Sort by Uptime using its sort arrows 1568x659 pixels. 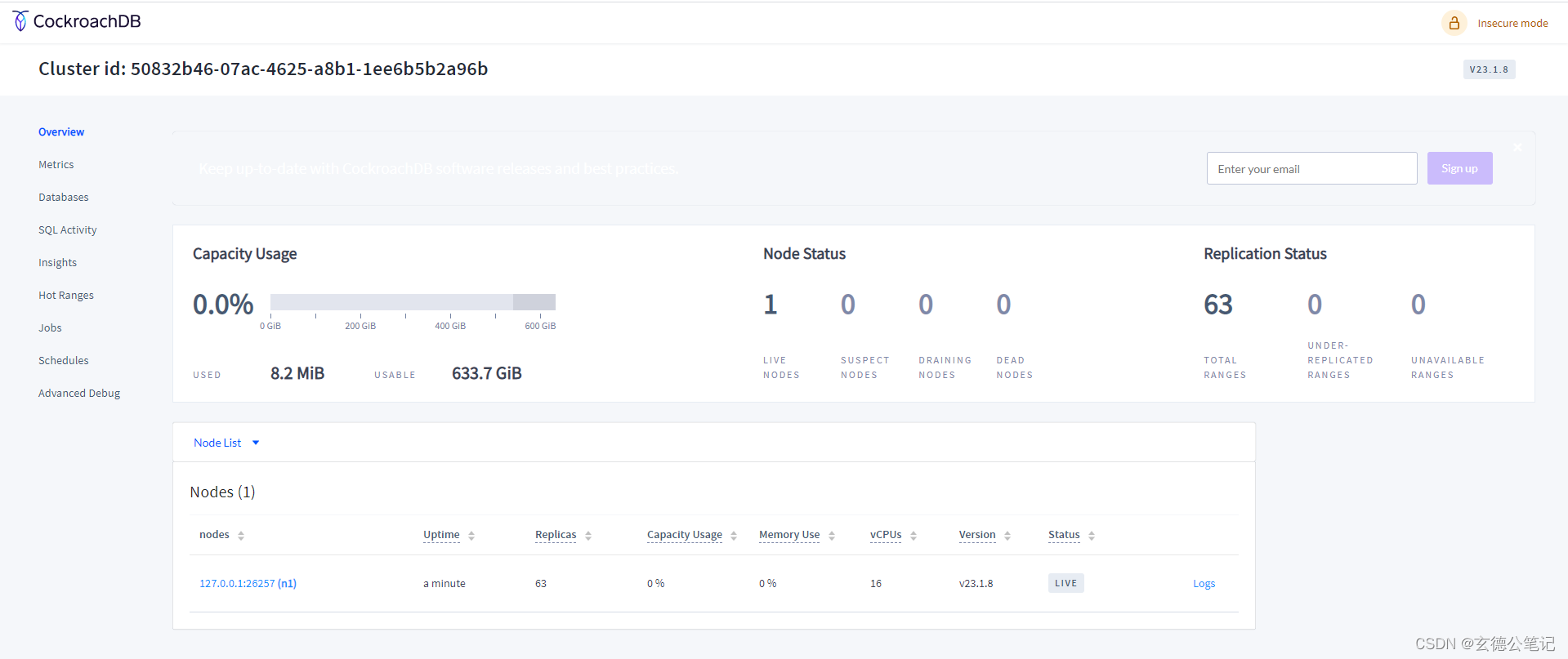coord(471,536)
